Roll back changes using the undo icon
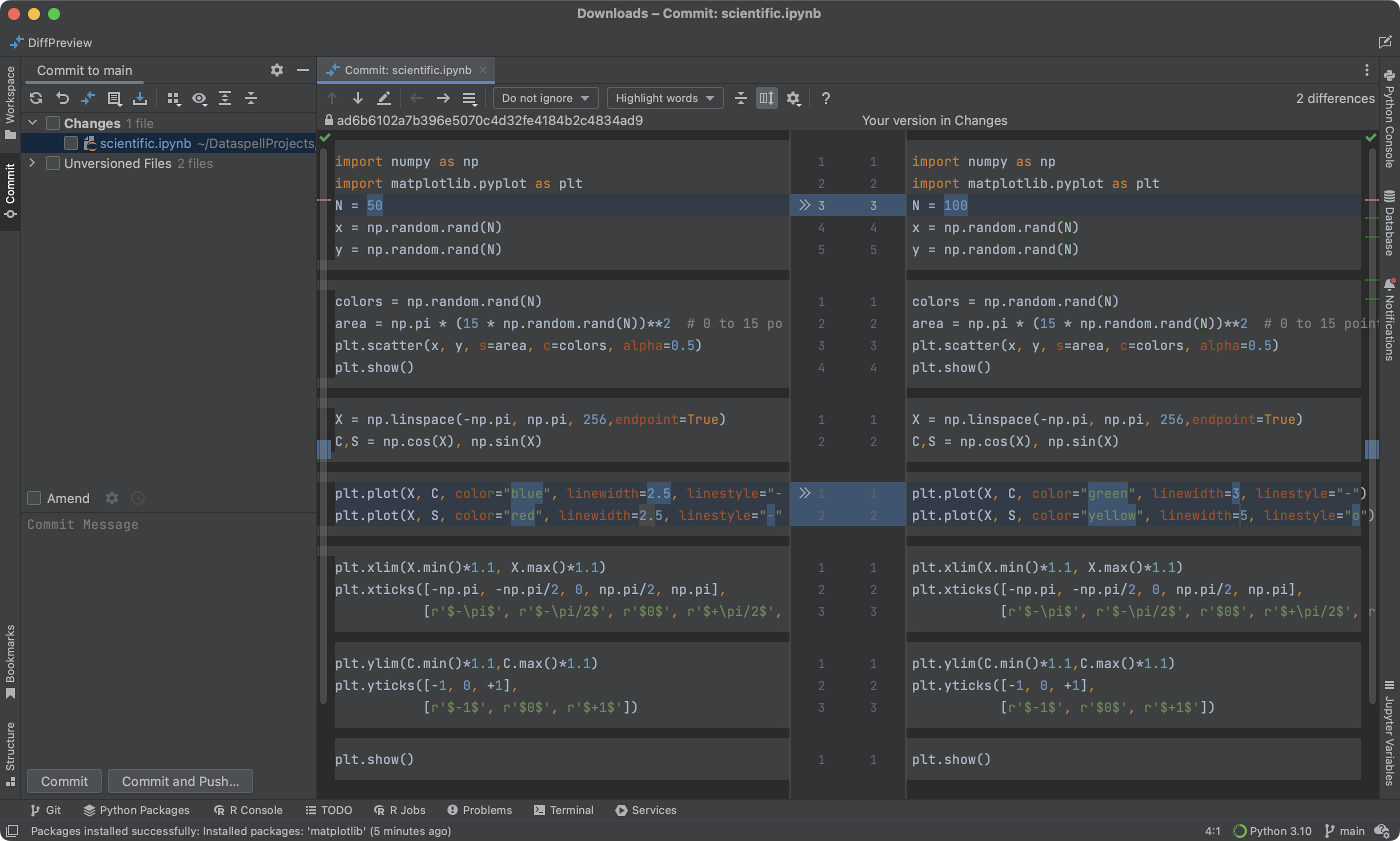The height and width of the screenshot is (841, 1400). pyautogui.click(x=62, y=98)
